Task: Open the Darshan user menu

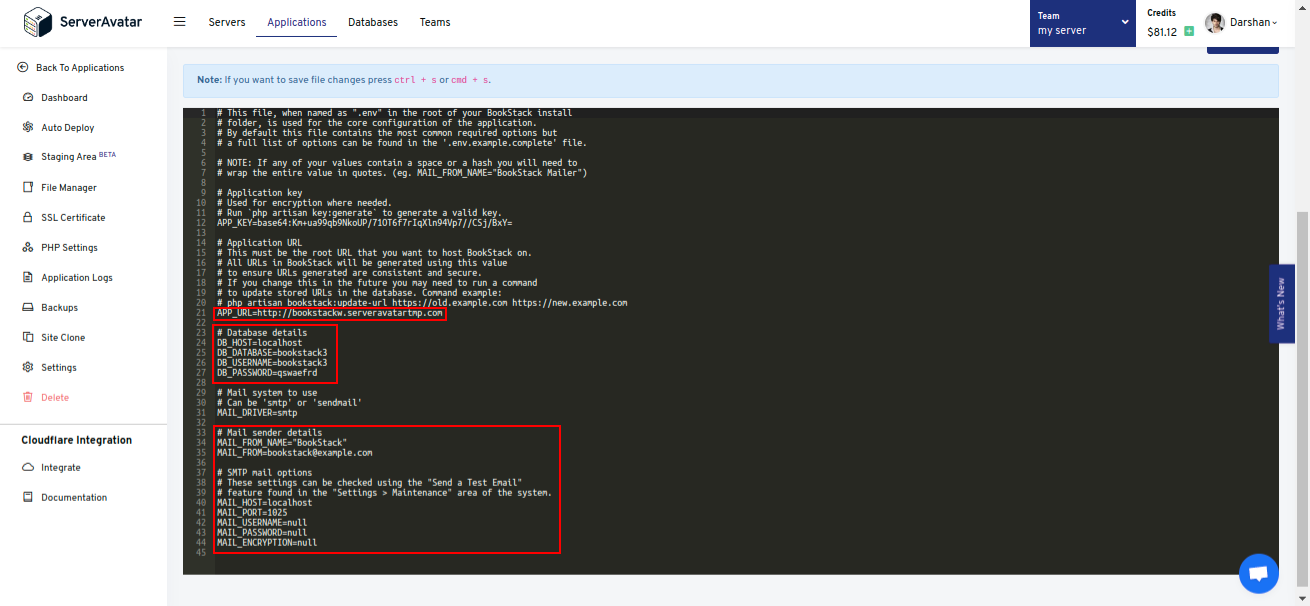Action: tap(1242, 23)
